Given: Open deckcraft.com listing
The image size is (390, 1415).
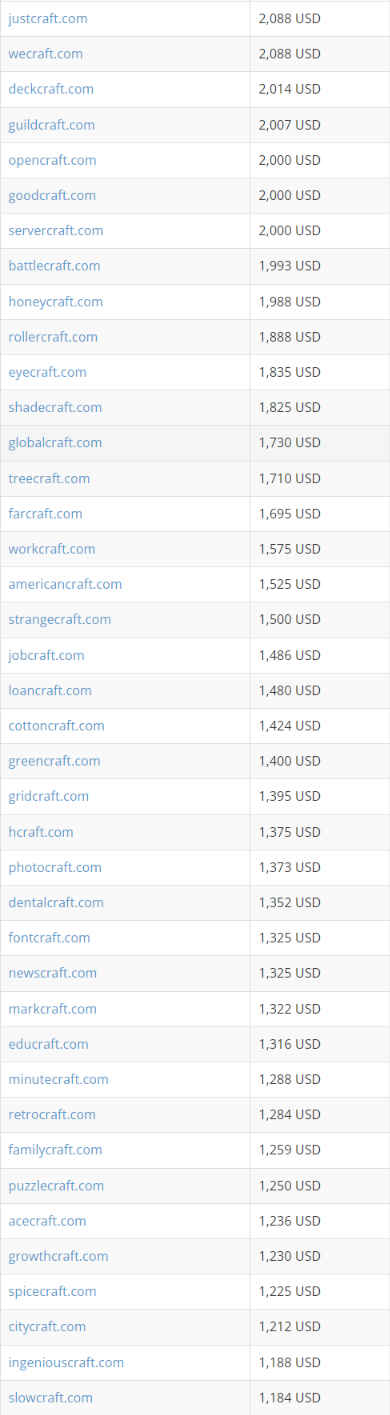Looking at the screenshot, I should [x=51, y=89].
